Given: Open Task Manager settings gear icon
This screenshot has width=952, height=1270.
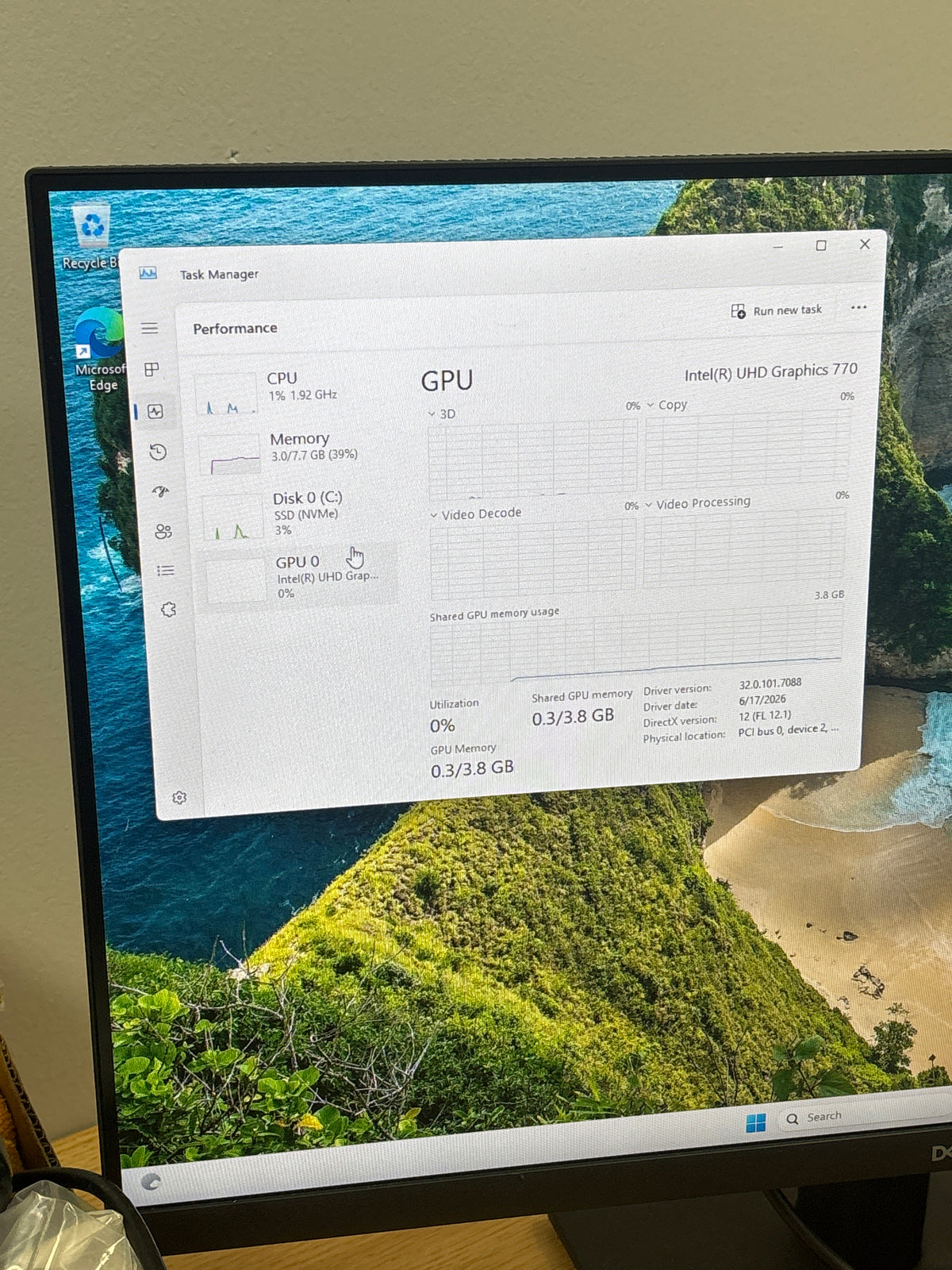Looking at the screenshot, I should (179, 797).
